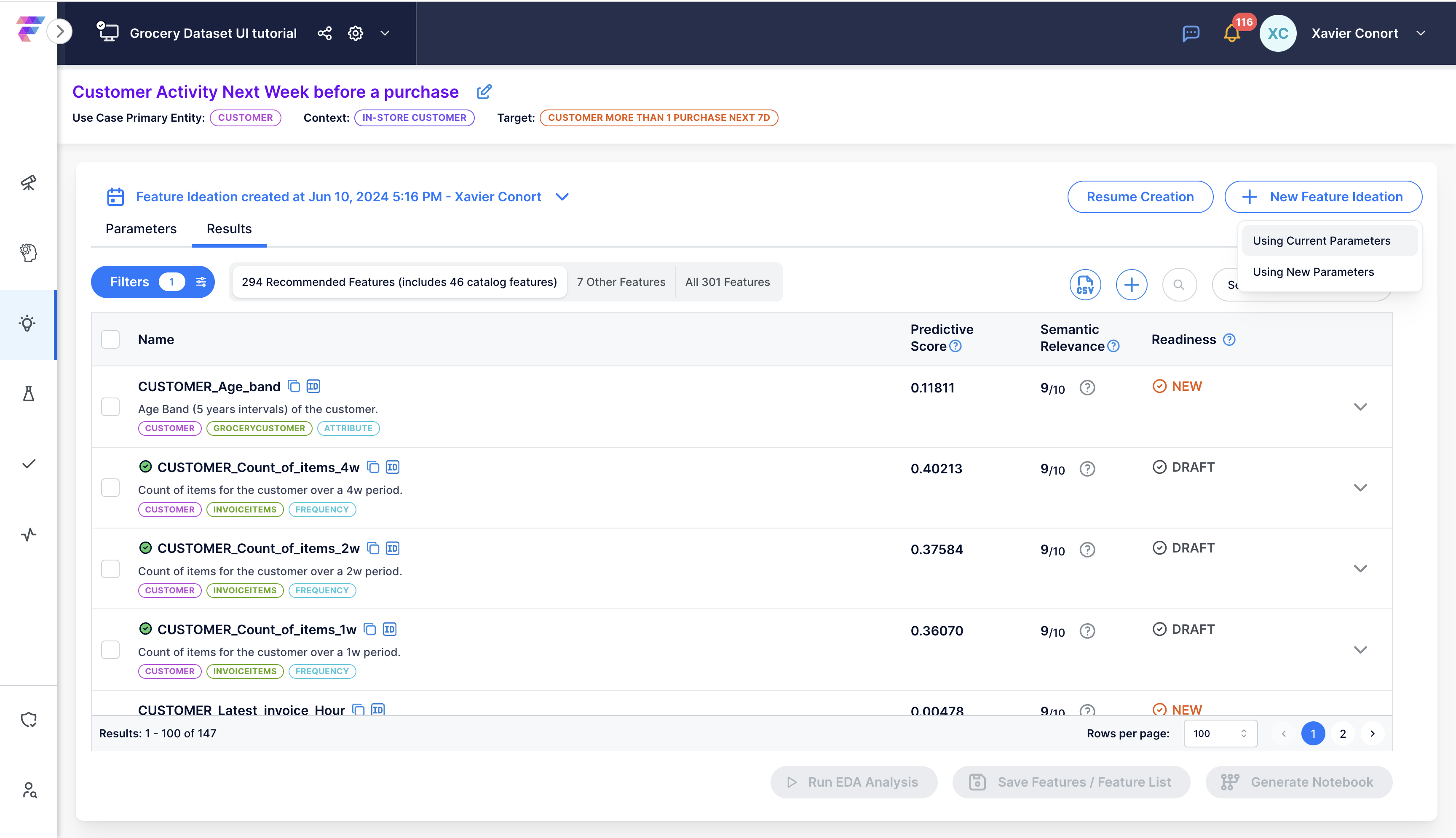
Task: Copy the CUSTOMER_Age_band name
Action: point(294,386)
